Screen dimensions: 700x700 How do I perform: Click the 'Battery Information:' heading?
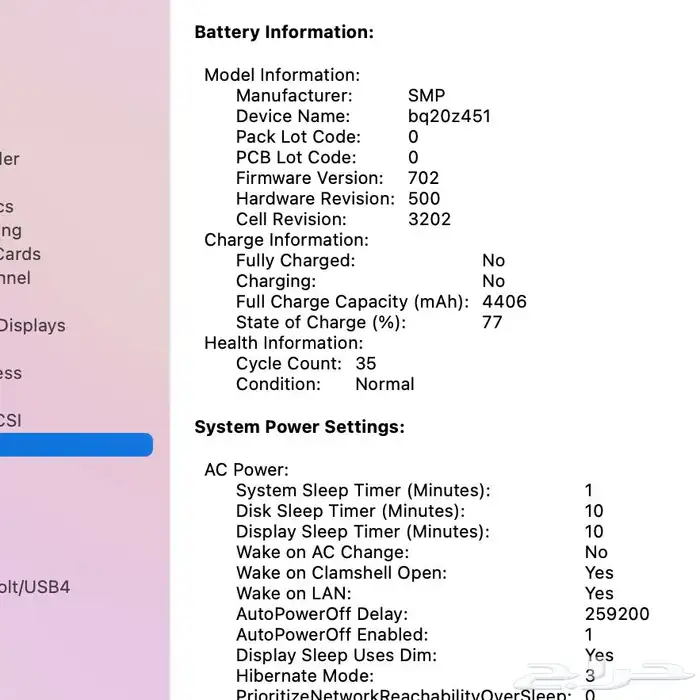284,32
